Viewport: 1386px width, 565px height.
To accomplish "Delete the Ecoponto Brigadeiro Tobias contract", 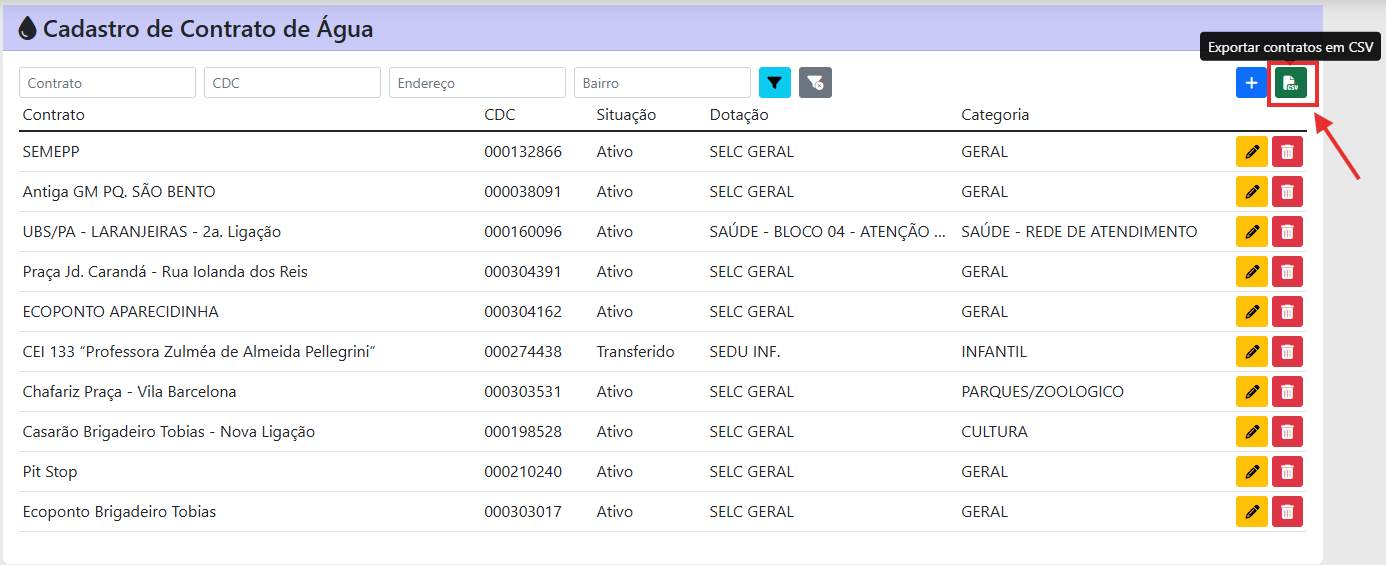I will 1287,512.
